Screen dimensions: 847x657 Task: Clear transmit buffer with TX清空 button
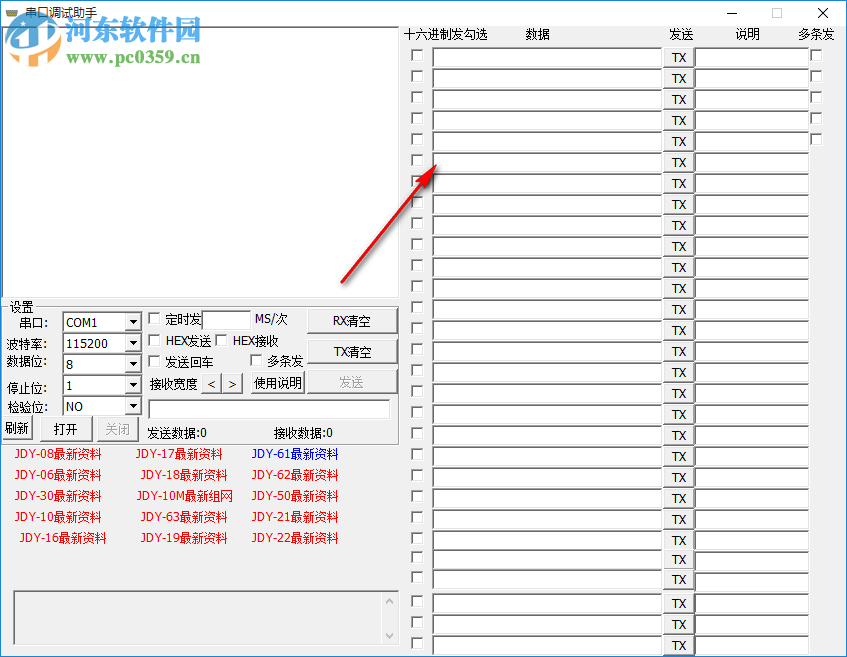(x=352, y=350)
